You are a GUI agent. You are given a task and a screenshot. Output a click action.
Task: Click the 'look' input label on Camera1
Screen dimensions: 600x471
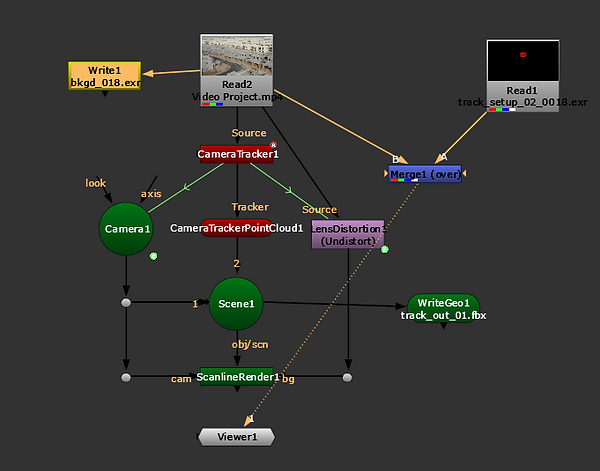point(95,183)
